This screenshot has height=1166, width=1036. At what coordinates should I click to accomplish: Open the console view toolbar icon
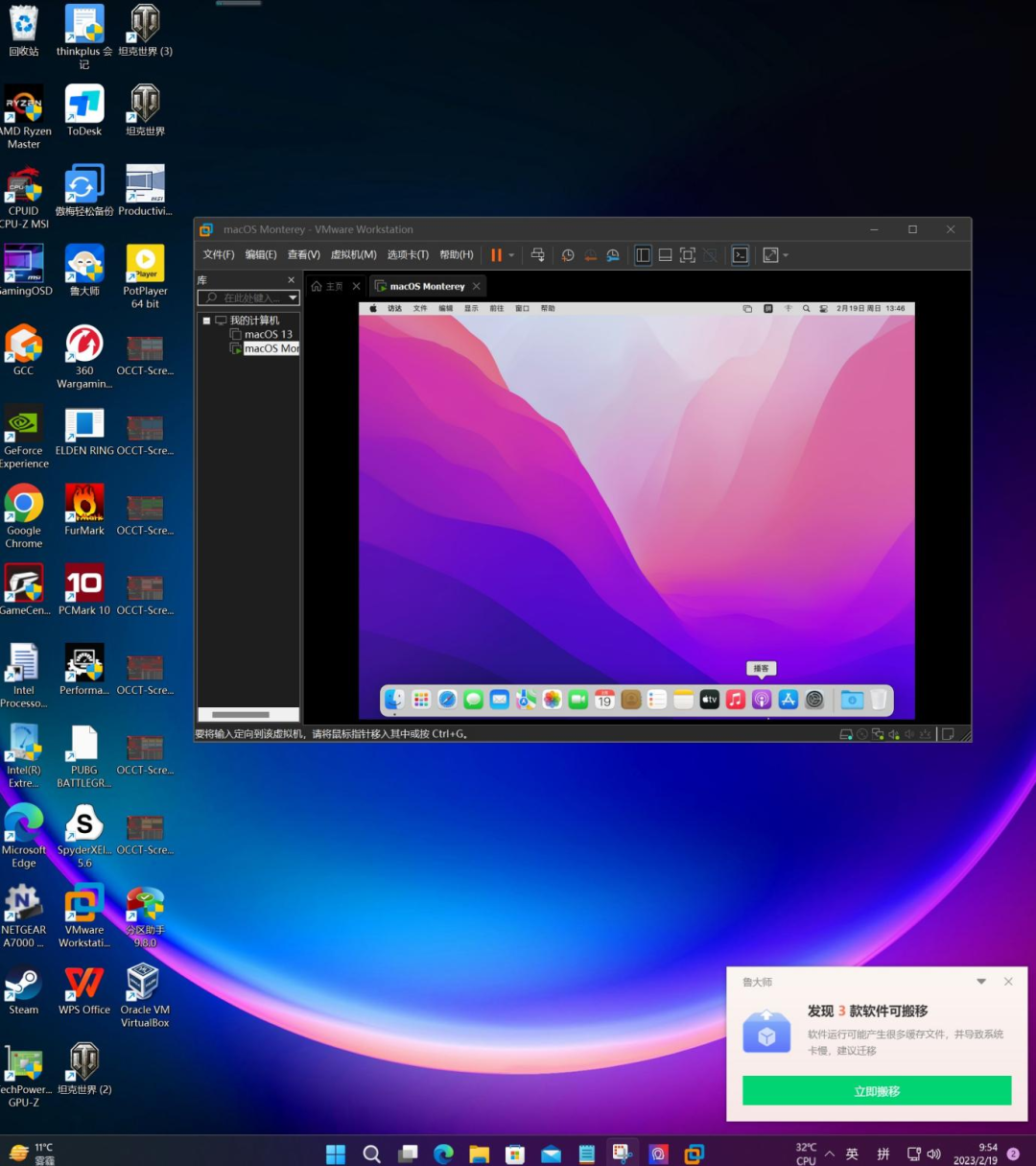point(740,255)
